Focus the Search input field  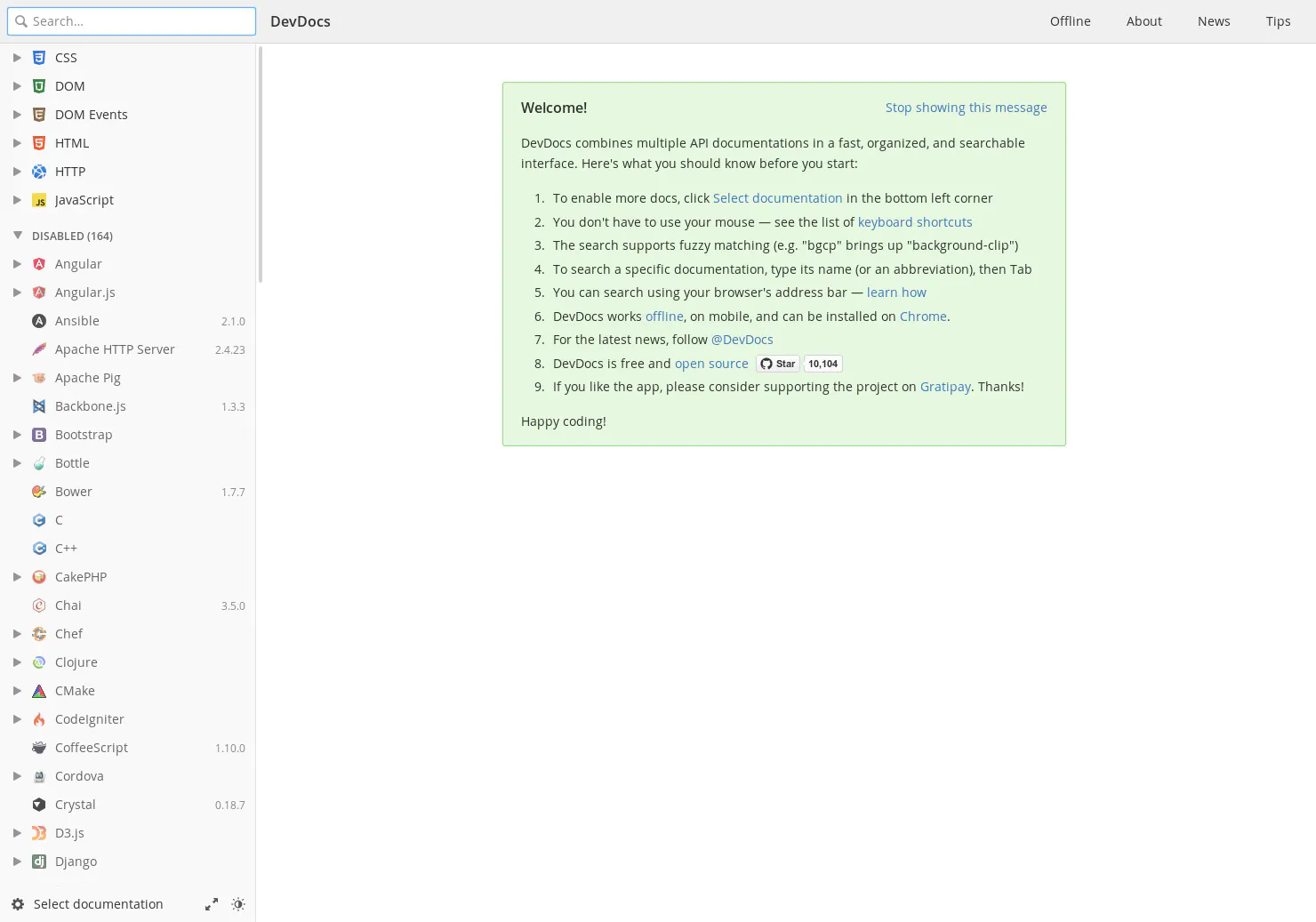[x=132, y=21]
